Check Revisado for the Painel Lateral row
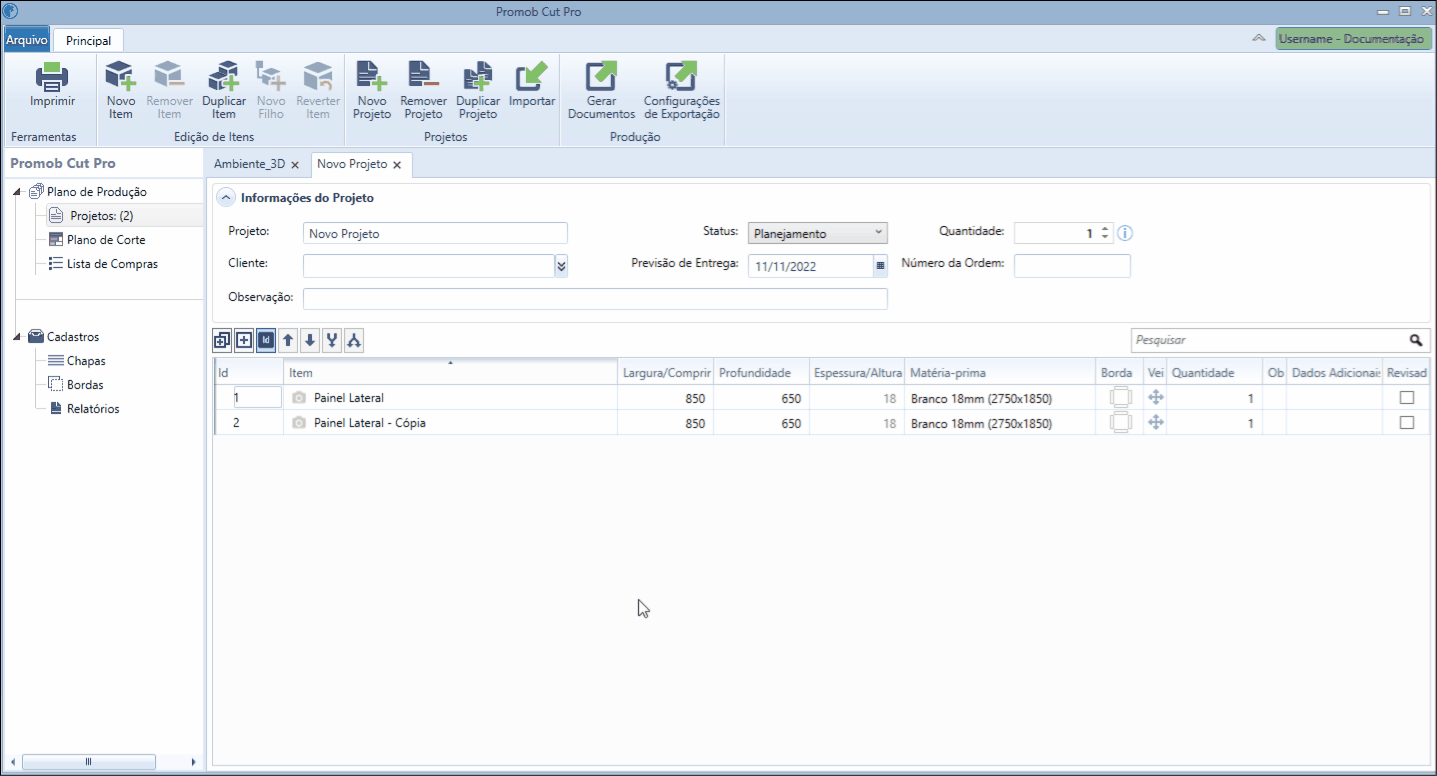 point(1407,397)
